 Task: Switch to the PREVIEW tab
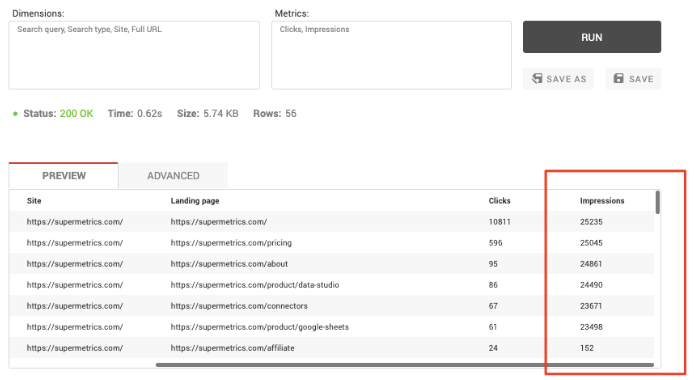(x=64, y=176)
